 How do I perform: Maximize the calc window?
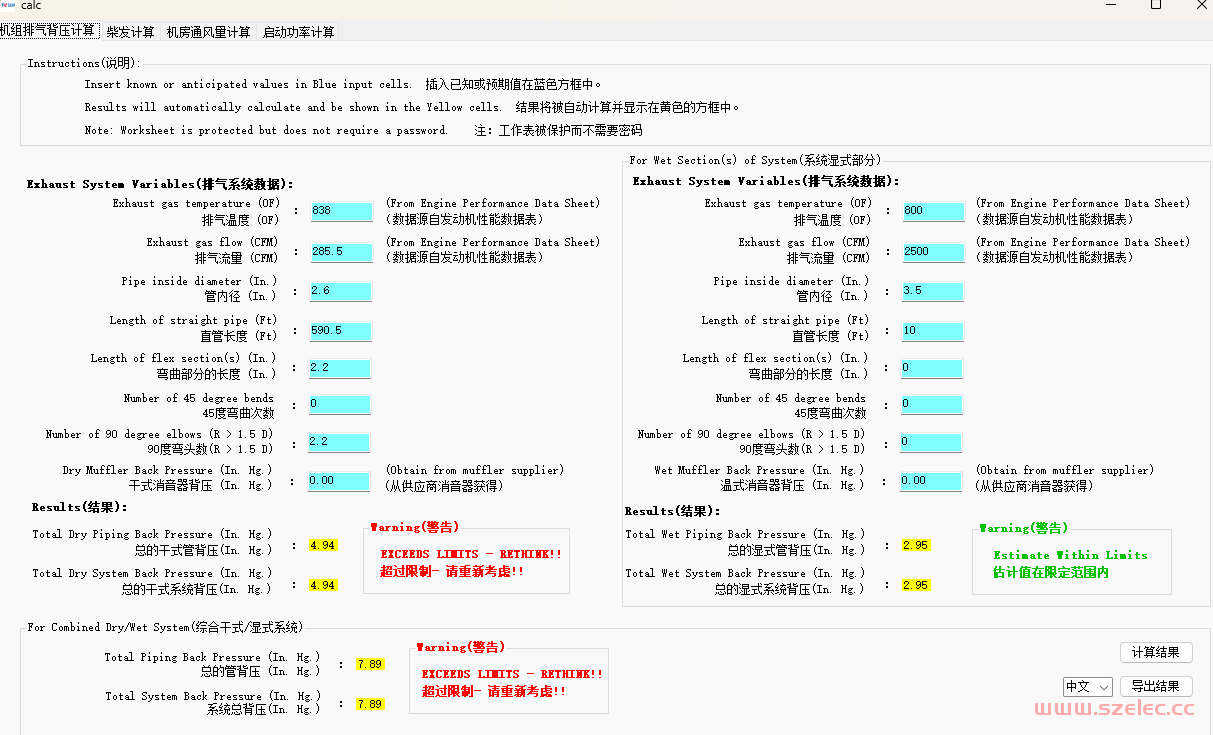click(x=1155, y=5)
